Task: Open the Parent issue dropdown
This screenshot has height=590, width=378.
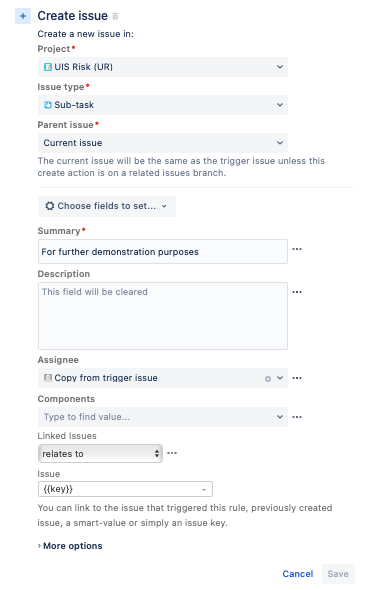Action: (x=163, y=143)
